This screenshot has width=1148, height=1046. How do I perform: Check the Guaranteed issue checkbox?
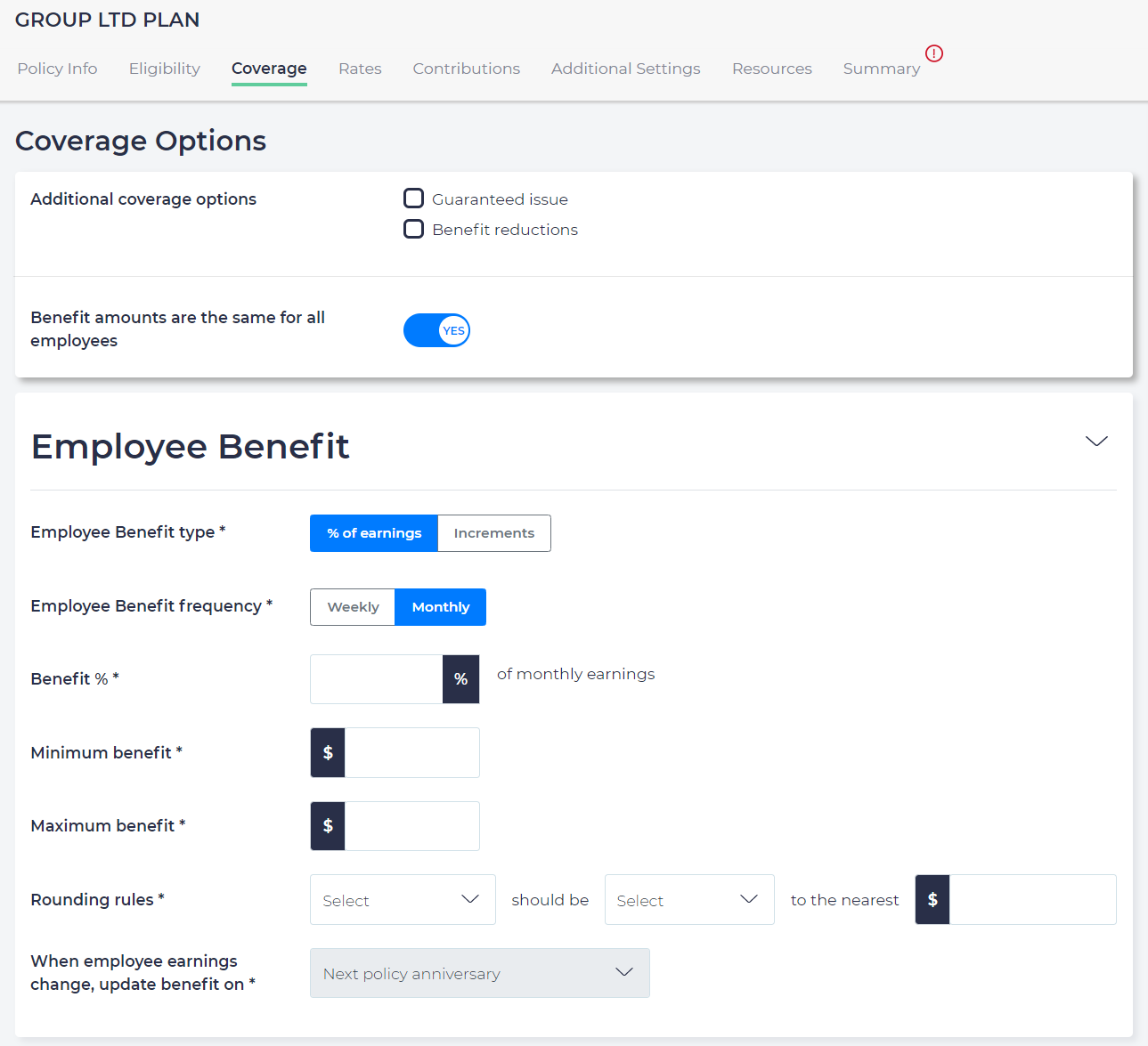point(413,199)
